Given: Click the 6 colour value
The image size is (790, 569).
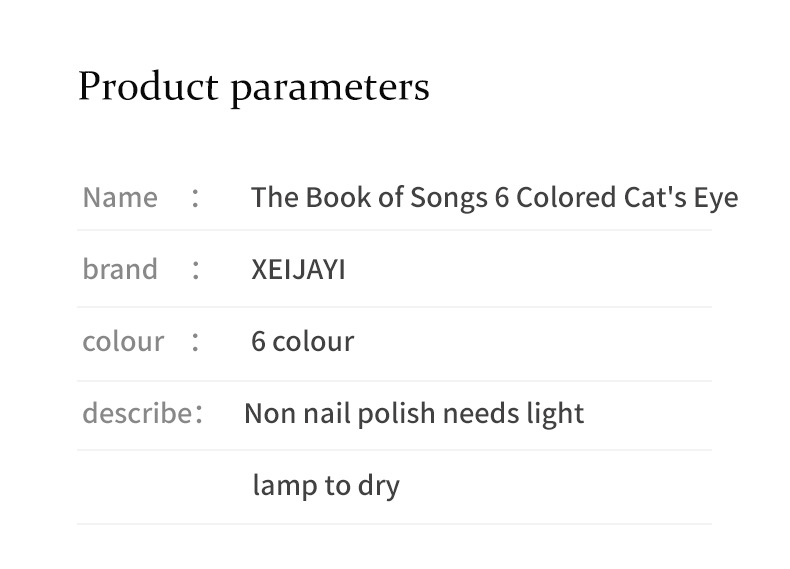Looking at the screenshot, I should pos(302,341).
